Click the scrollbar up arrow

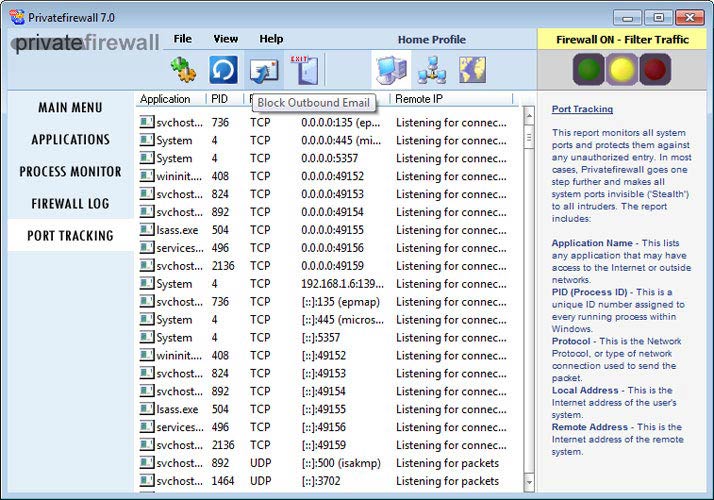point(529,116)
